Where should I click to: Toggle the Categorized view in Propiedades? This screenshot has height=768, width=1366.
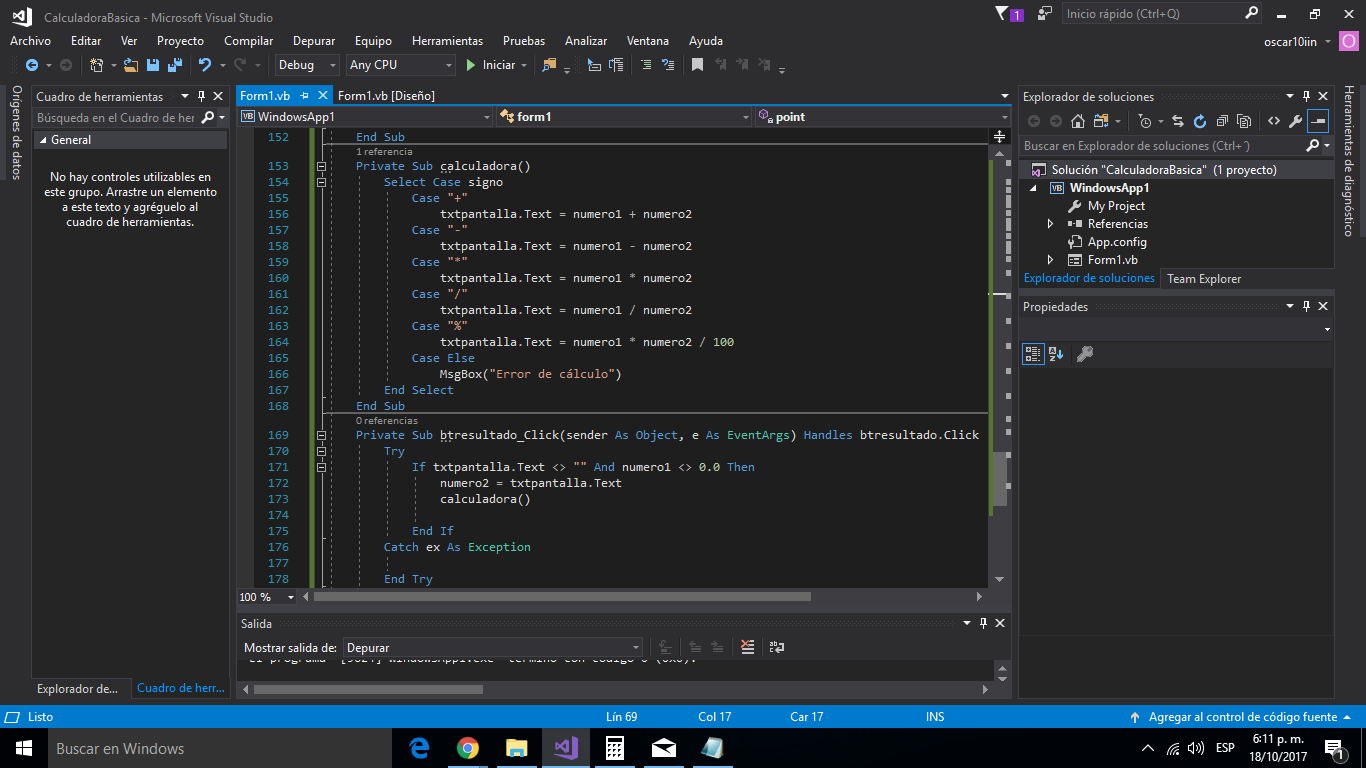[1032, 354]
